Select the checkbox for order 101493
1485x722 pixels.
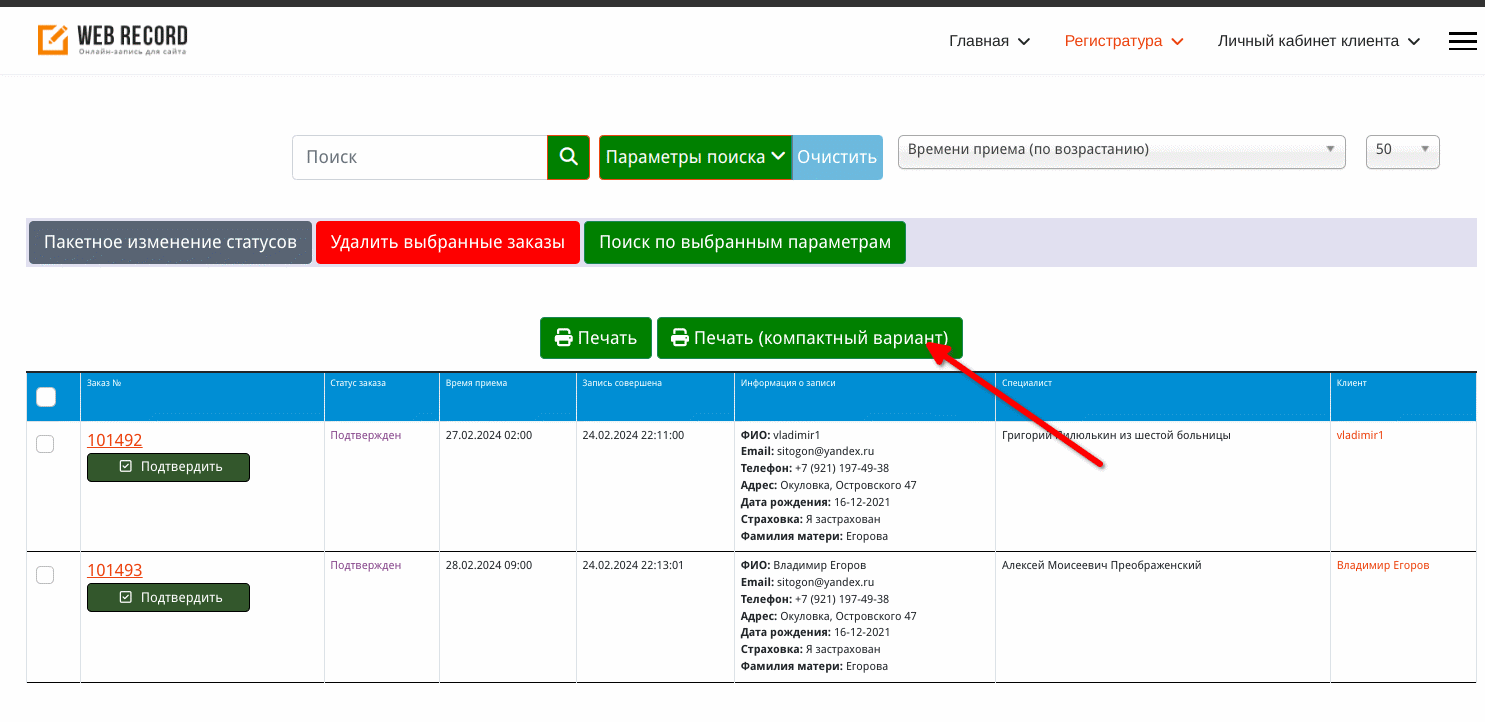pyautogui.click(x=45, y=574)
